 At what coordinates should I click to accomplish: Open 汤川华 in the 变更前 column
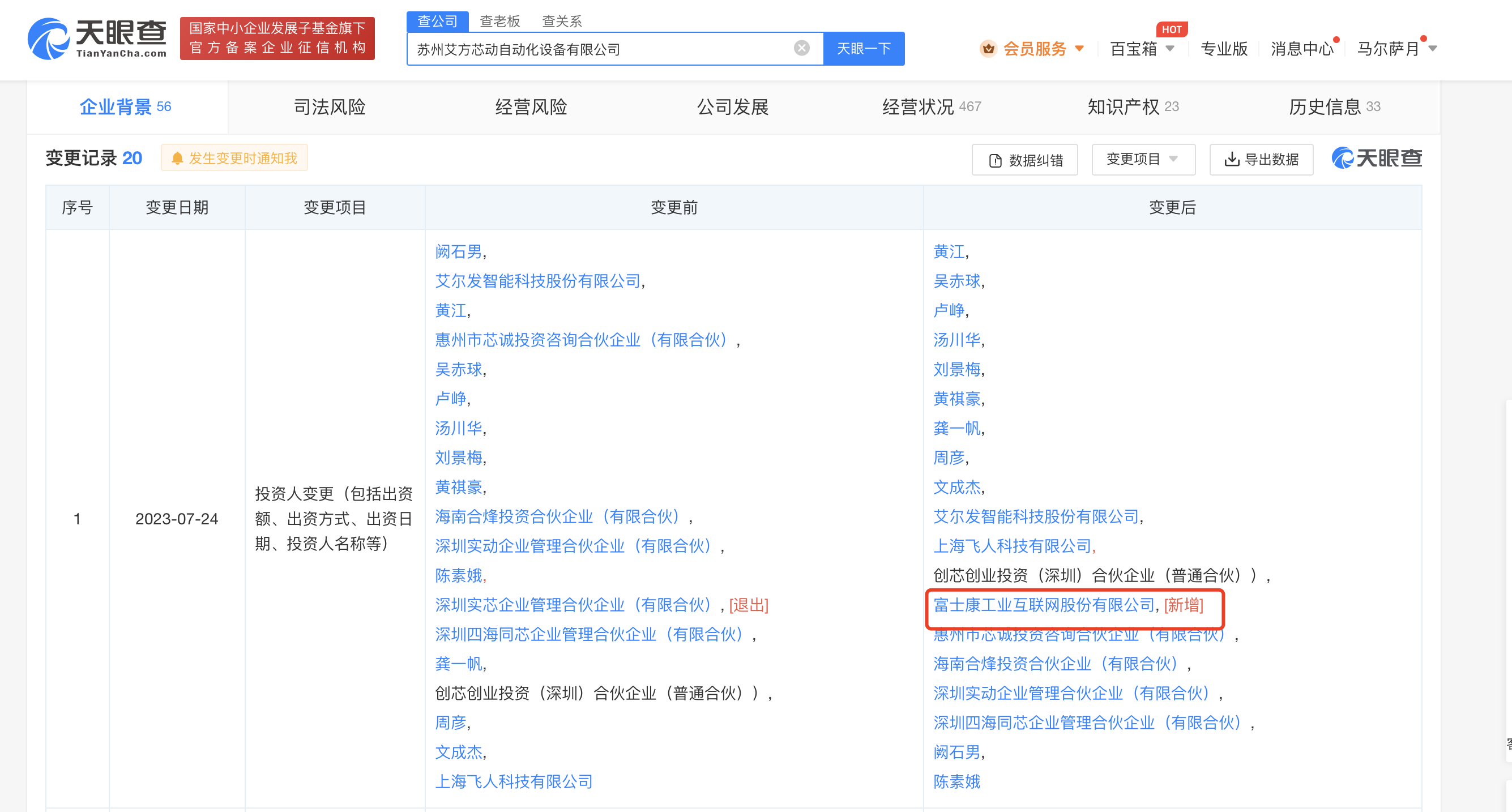(x=458, y=428)
